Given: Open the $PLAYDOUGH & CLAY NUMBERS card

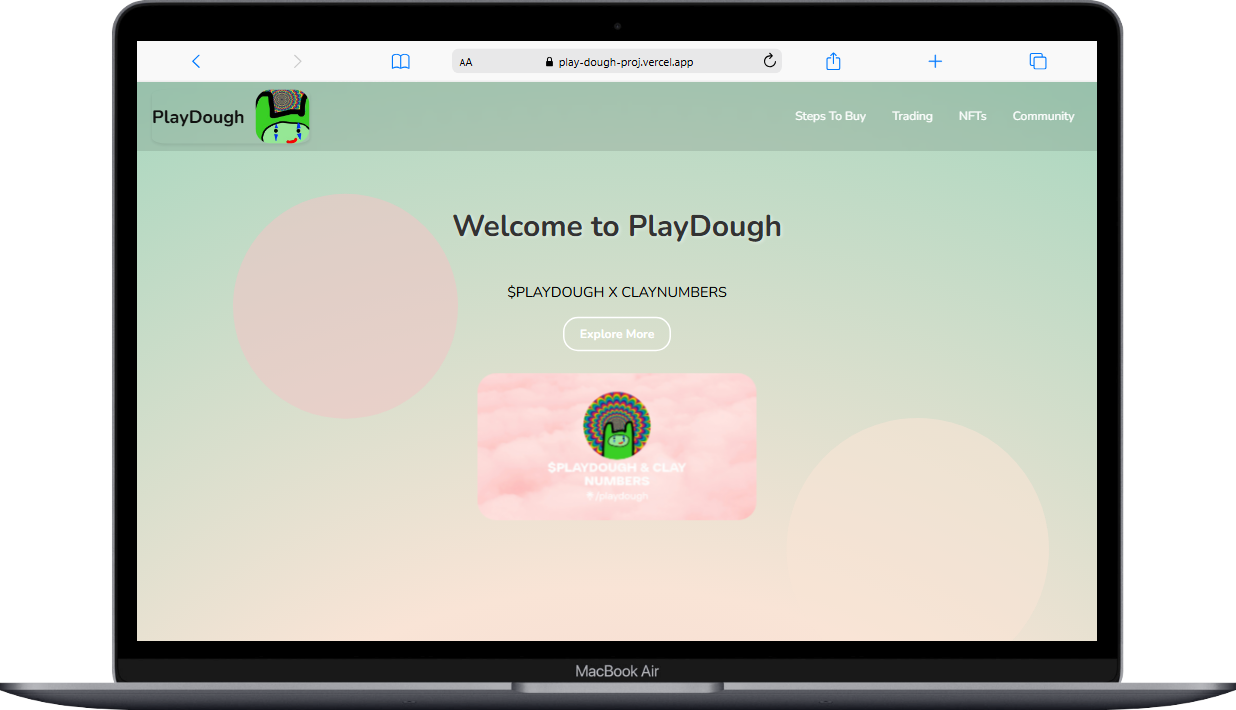Looking at the screenshot, I should click(616, 446).
